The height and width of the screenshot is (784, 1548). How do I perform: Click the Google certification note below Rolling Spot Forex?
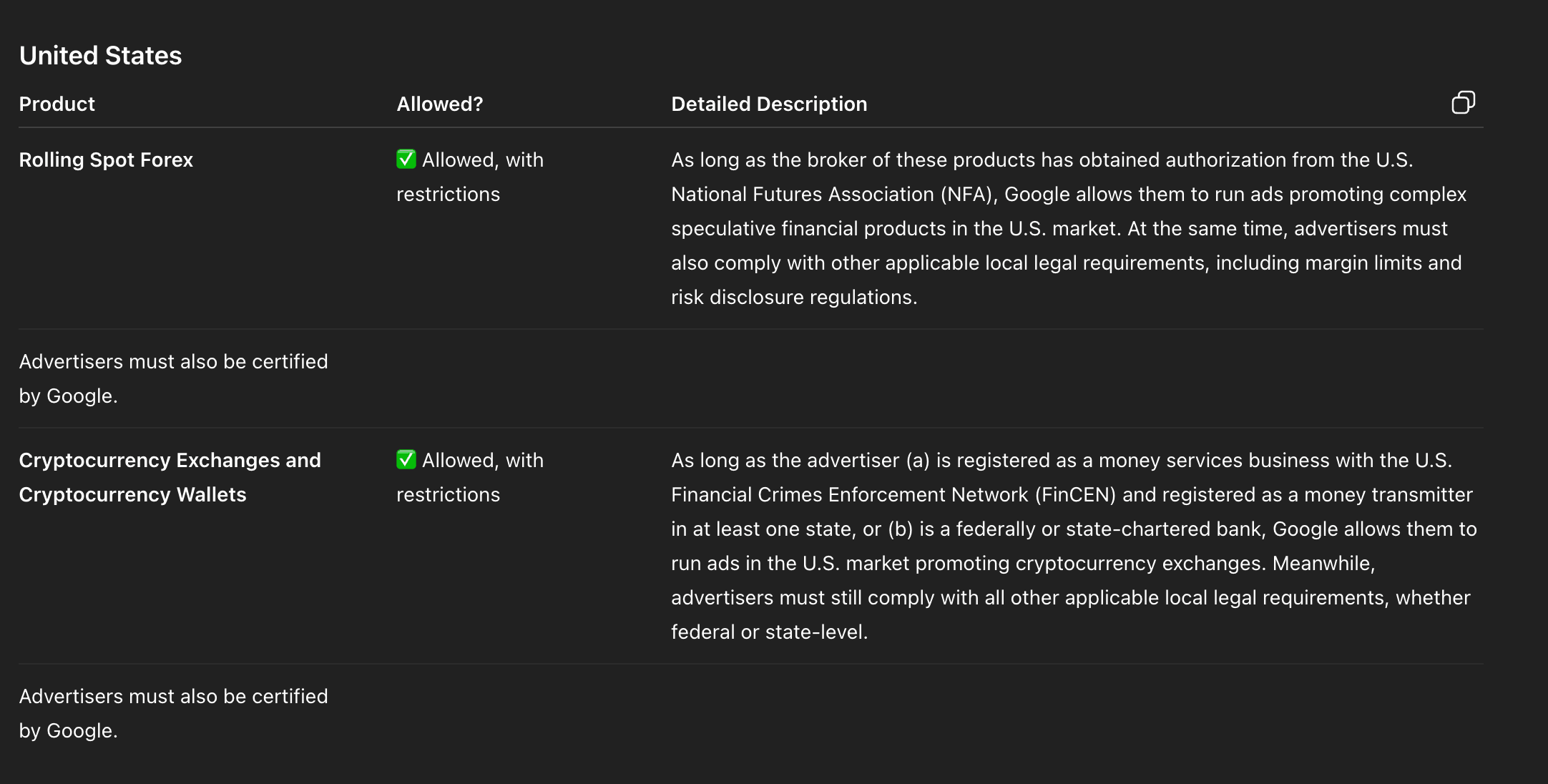(173, 378)
